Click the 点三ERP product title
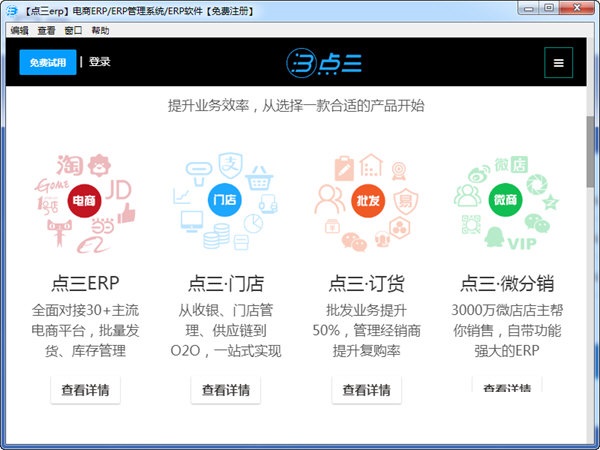This screenshot has width=600, height=450. point(85,284)
